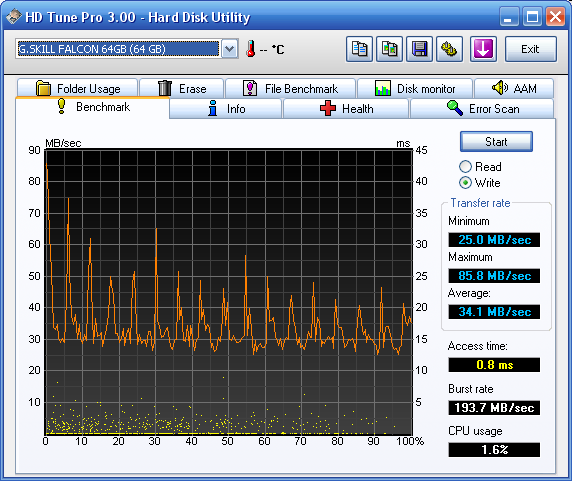The image size is (572, 481).
Task: Go to the Health tab
Action: 346,108
